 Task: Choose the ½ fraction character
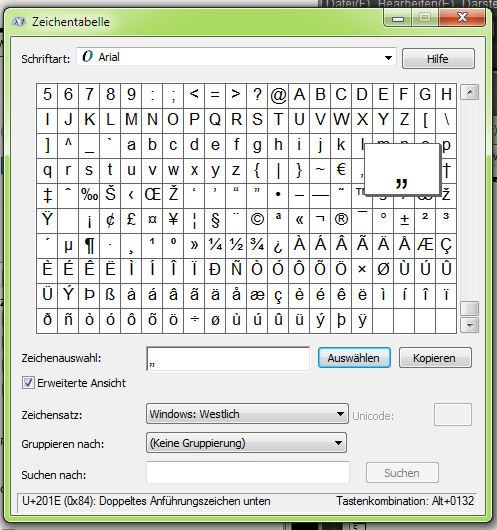(x=236, y=245)
